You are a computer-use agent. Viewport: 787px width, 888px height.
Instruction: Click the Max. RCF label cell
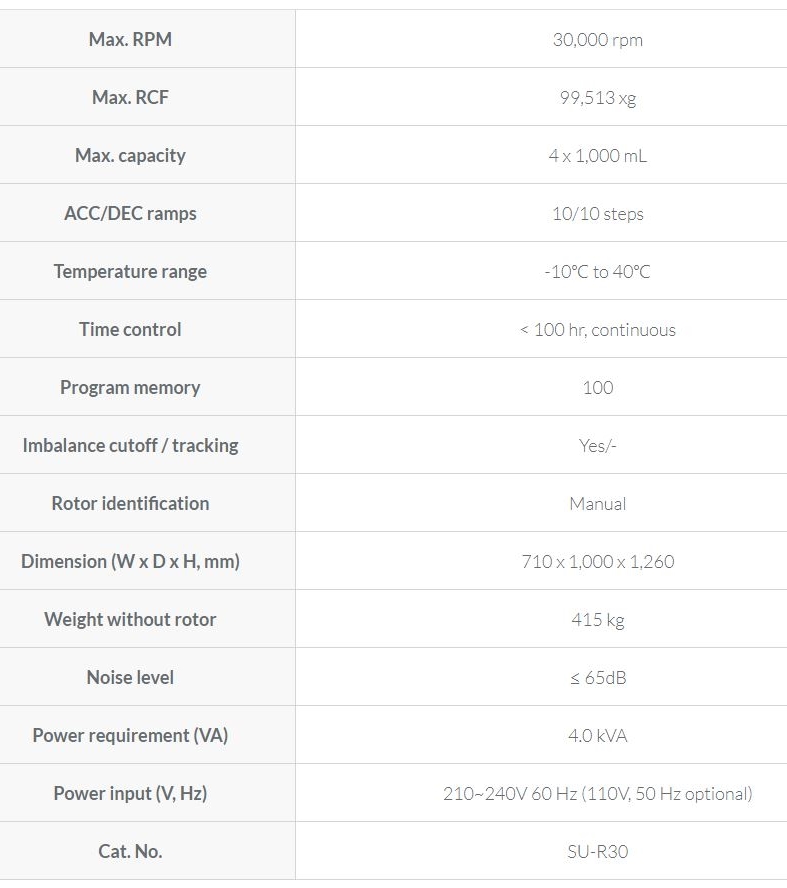click(x=130, y=98)
